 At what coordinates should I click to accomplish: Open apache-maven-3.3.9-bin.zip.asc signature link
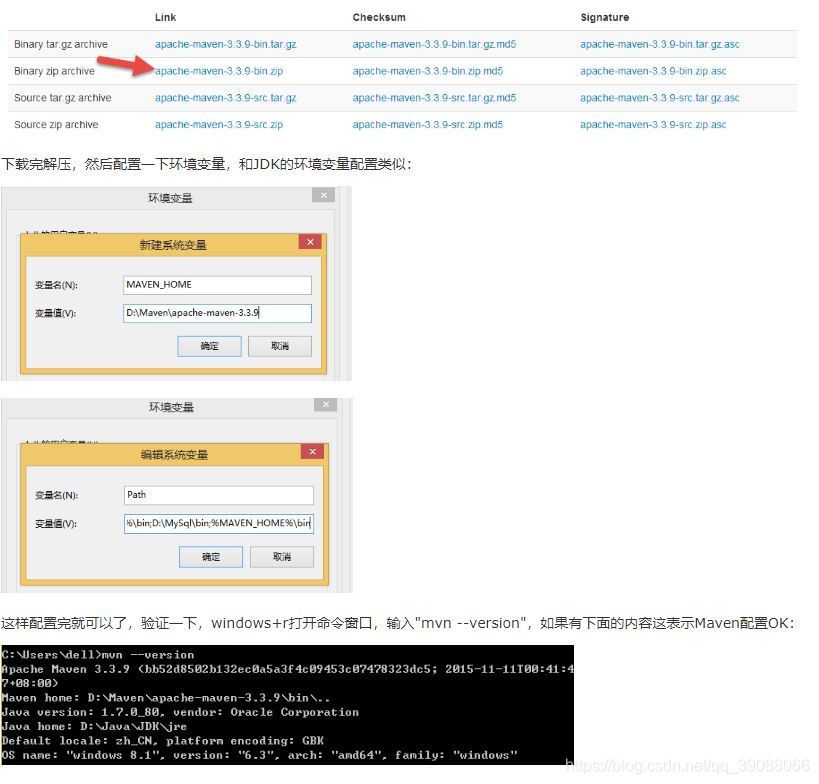point(653,71)
